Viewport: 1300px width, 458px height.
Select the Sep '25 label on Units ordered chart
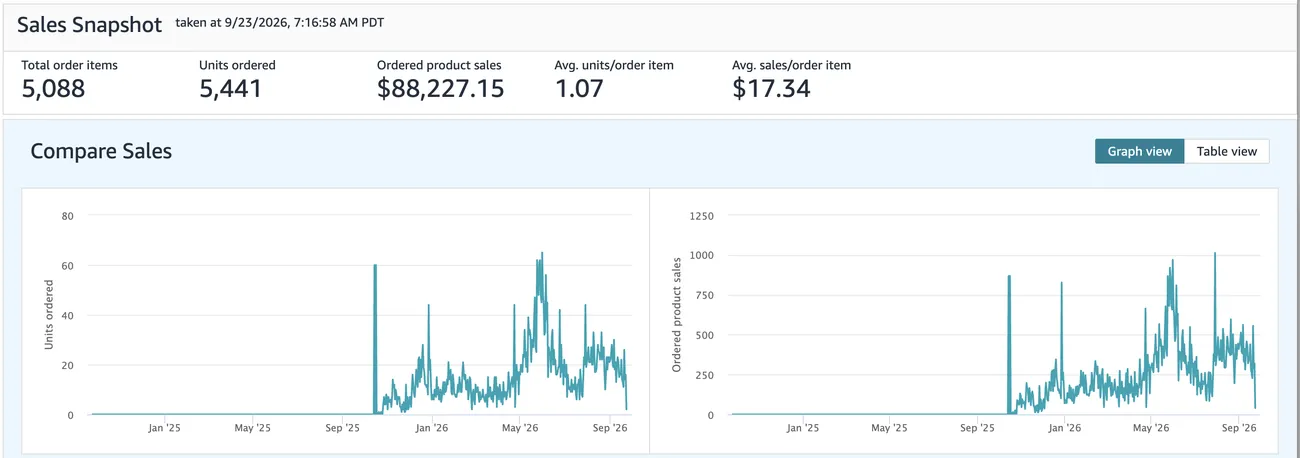pyautogui.click(x=342, y=427)
